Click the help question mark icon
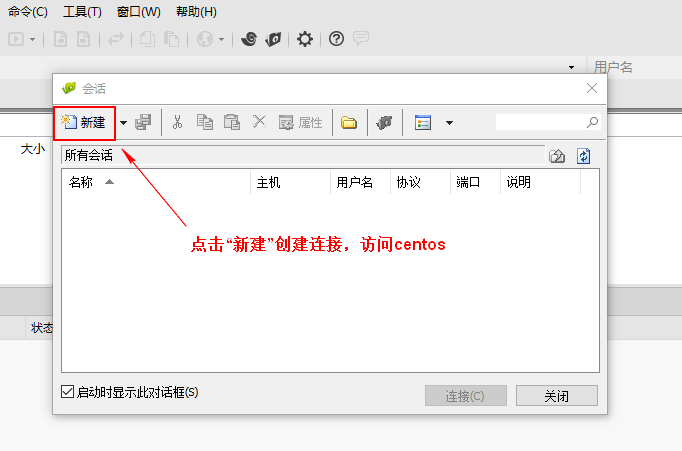Image resolution: width=682 pixels, height=451 pixels. 336,39
